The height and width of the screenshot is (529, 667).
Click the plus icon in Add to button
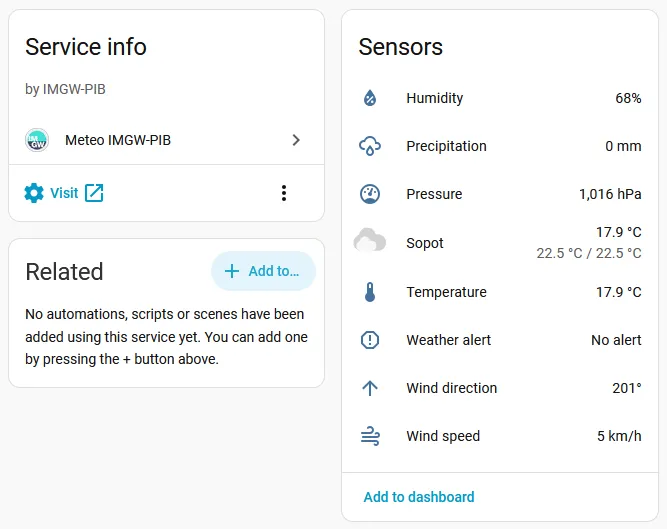point(232,271)
